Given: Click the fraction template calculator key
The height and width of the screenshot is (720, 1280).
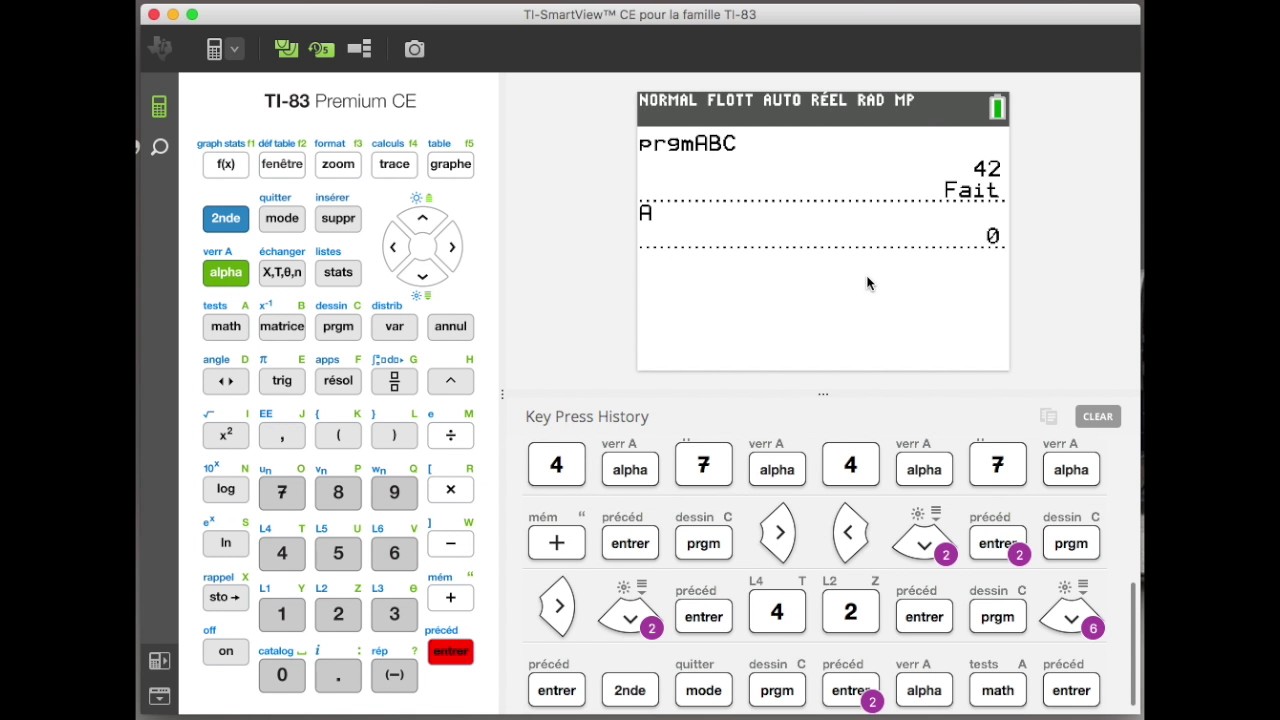Looking at the screenshot, I should click(394, 381).
